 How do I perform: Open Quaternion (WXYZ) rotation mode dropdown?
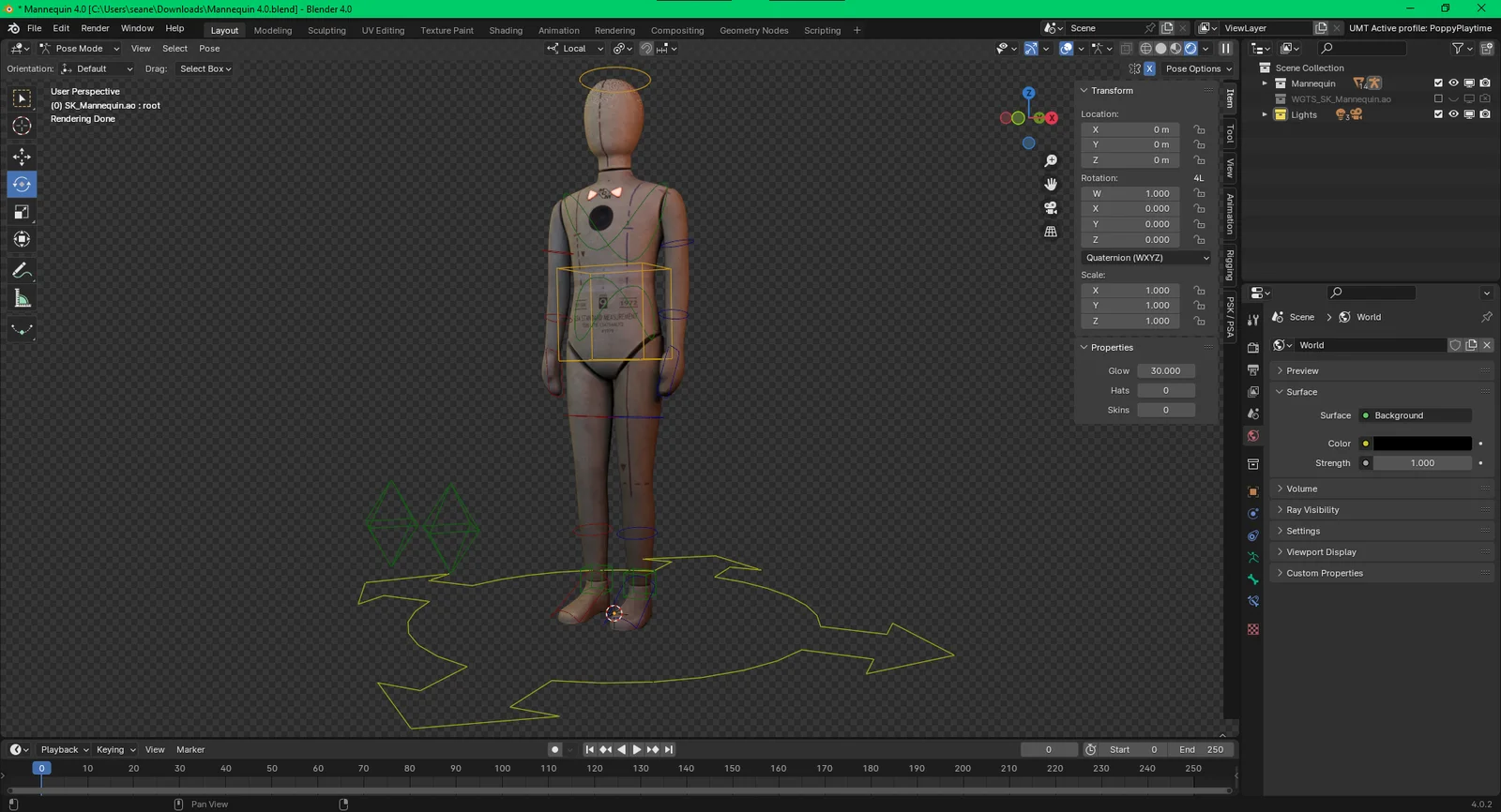click(x=1146, y=258)
